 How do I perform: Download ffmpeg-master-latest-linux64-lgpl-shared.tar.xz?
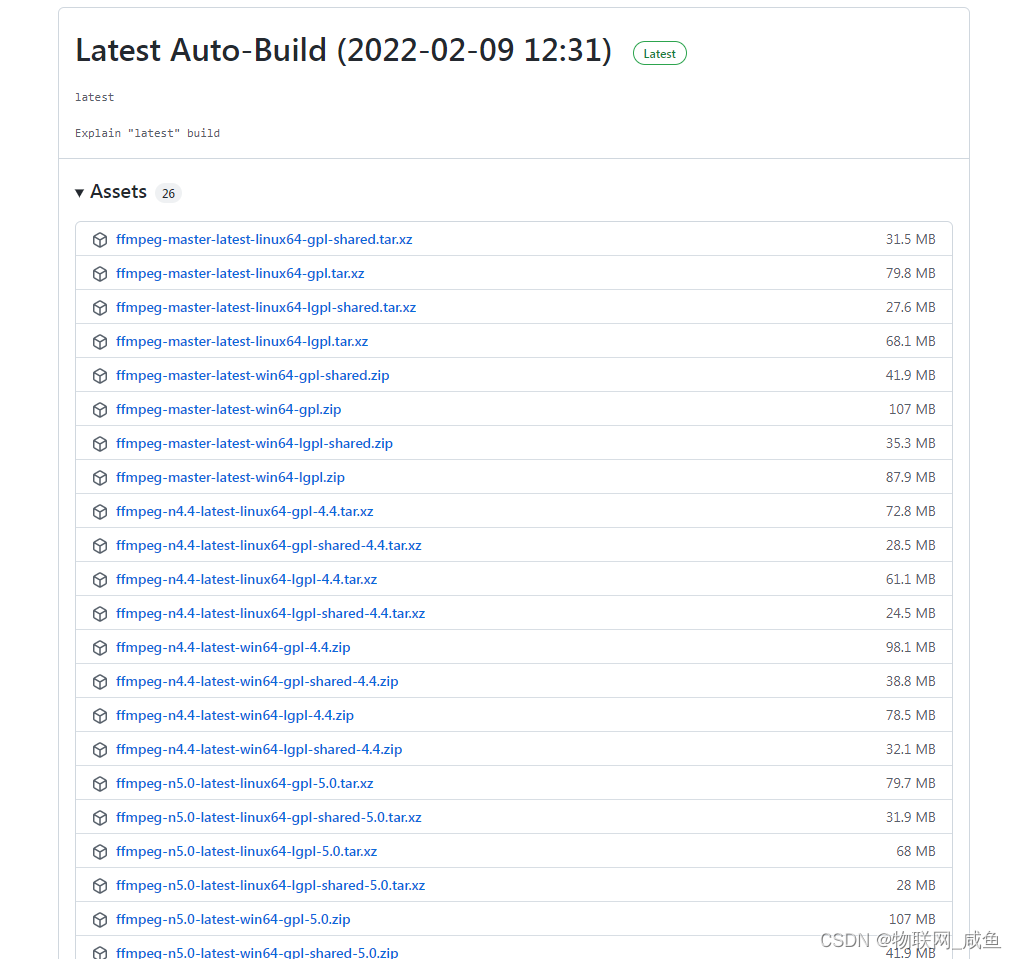coord(266,307)
